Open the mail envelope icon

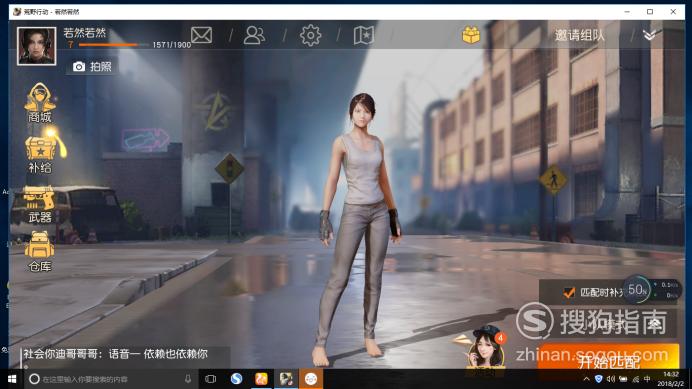(201, 35)
